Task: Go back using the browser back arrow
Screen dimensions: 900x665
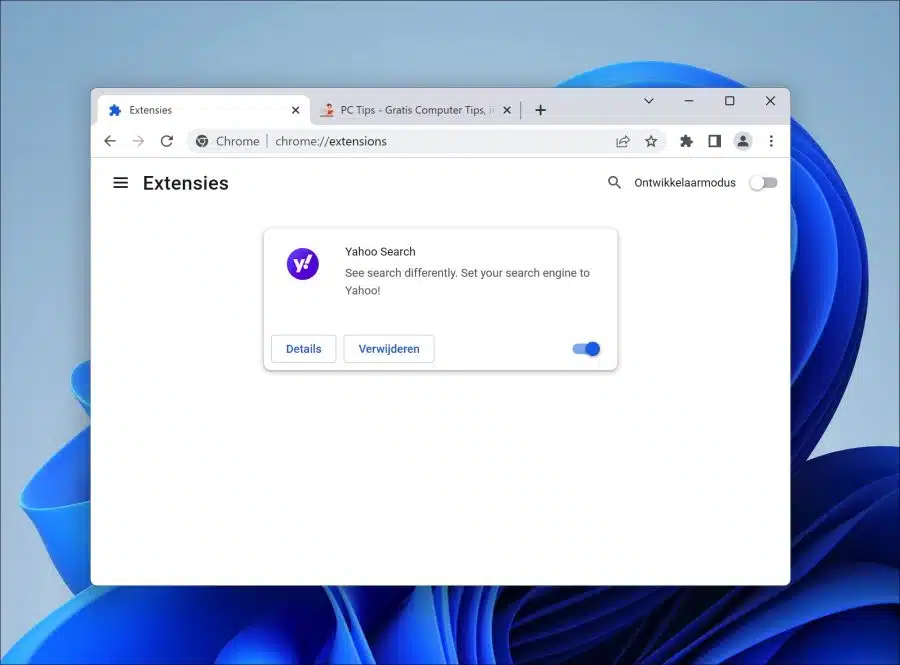Action: pos(110,141)
